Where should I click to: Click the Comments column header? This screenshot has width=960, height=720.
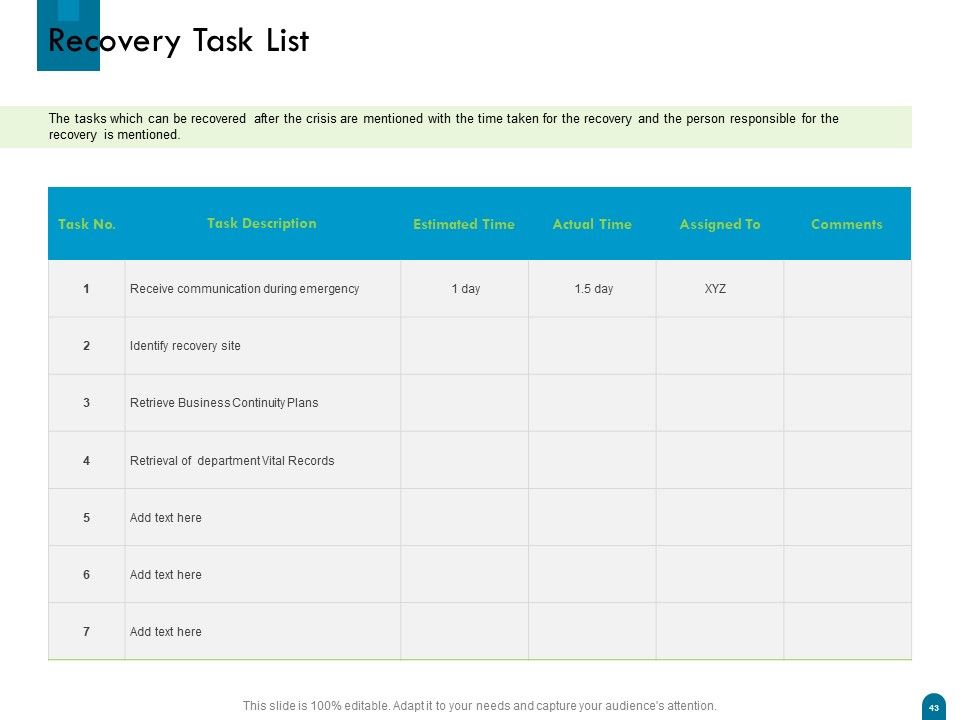pos(847,224)
